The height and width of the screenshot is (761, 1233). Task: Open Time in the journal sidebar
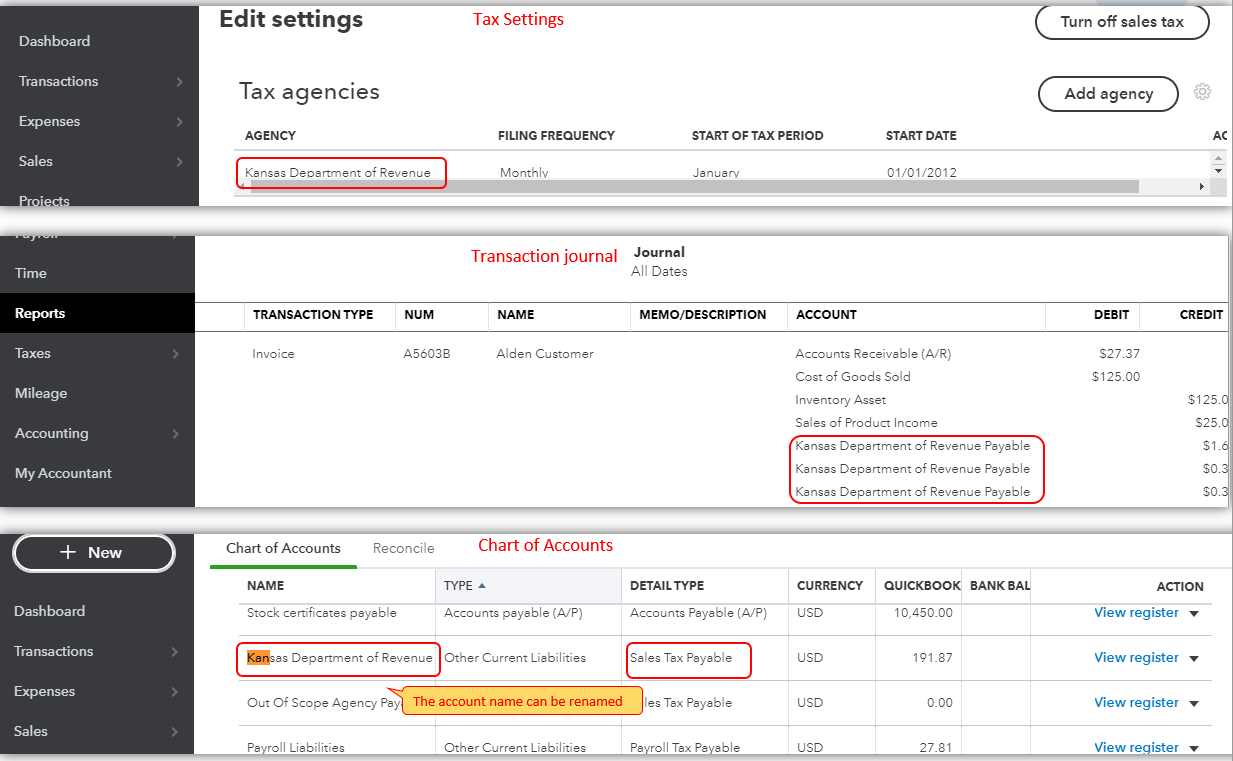coord(31,273)
